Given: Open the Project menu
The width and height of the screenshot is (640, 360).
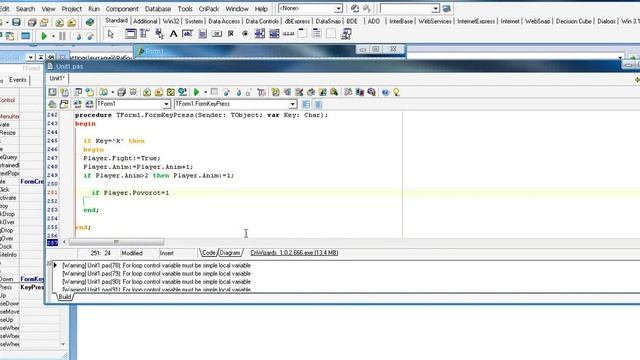Looking at the screenshot, I should tap(71, 9).
